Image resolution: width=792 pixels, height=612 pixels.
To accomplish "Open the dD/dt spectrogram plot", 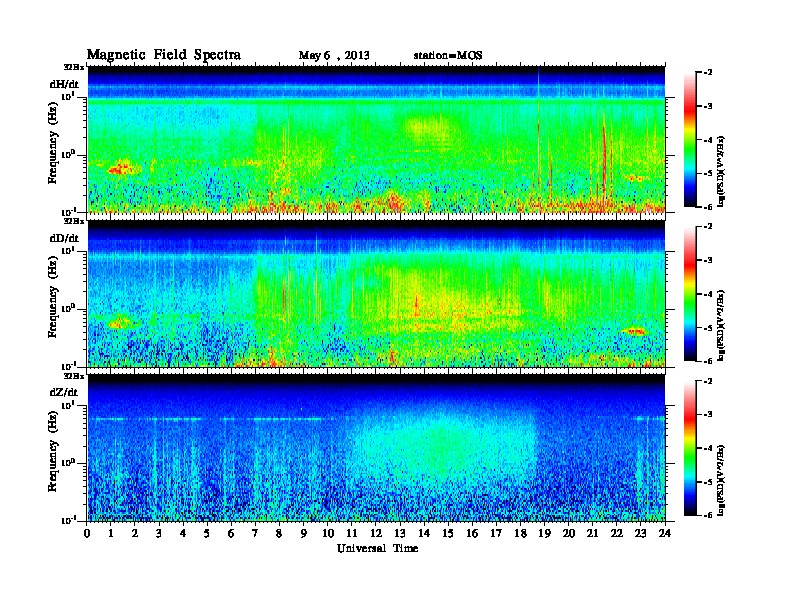I will (x=376, y=293).
